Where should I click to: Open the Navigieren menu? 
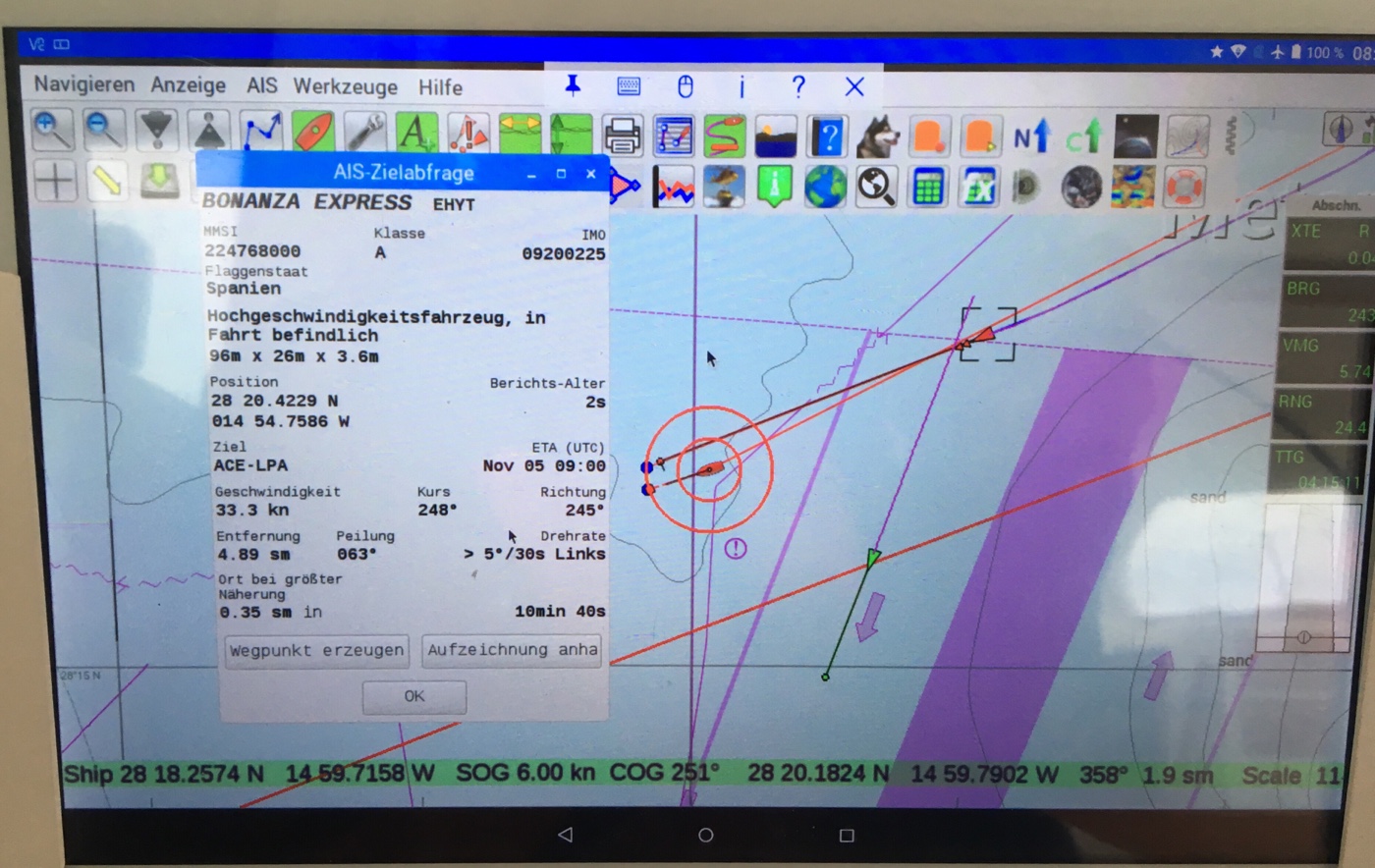84,84
